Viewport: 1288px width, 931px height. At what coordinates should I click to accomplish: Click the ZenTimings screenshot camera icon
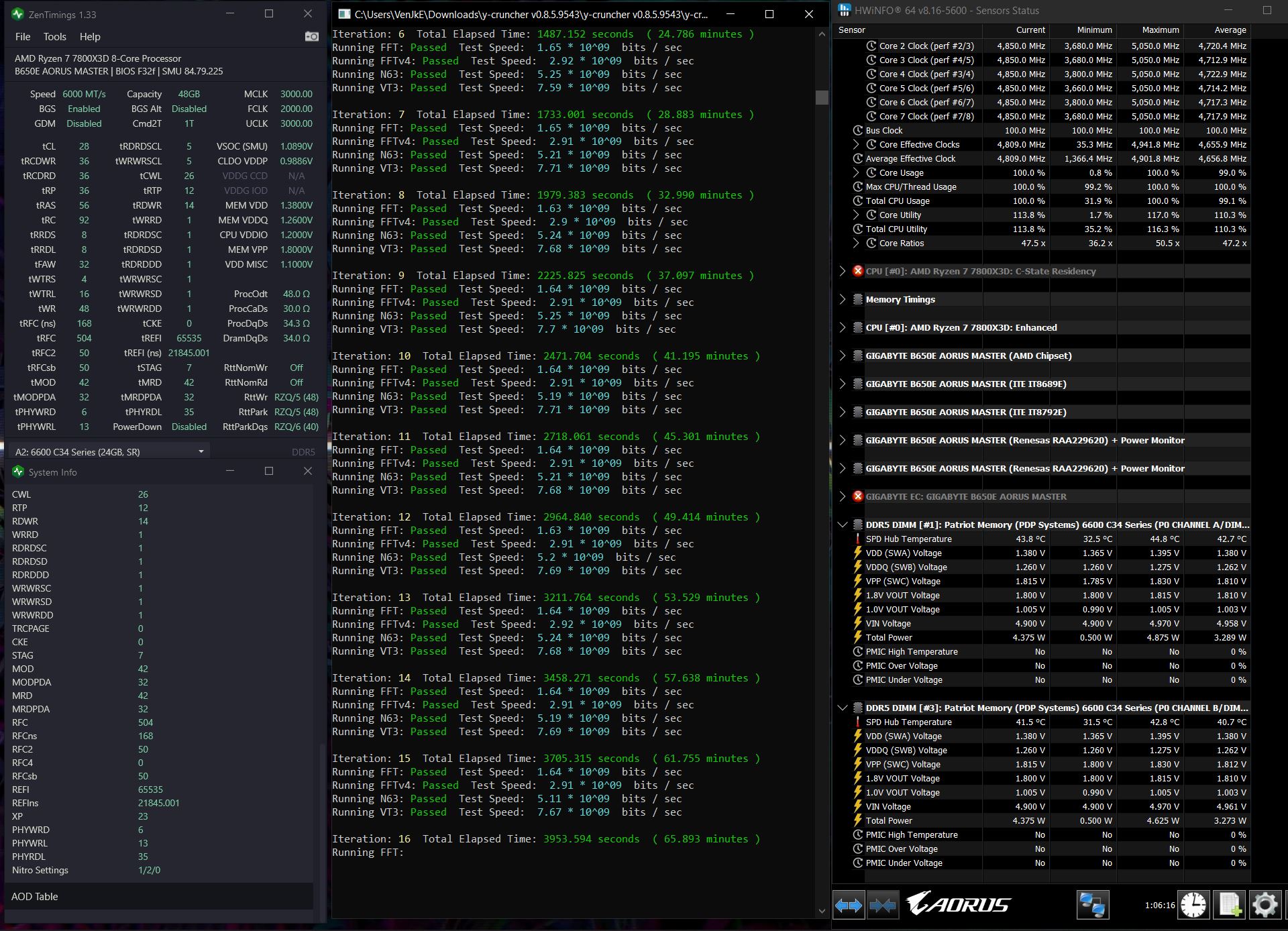click(311, 37)
